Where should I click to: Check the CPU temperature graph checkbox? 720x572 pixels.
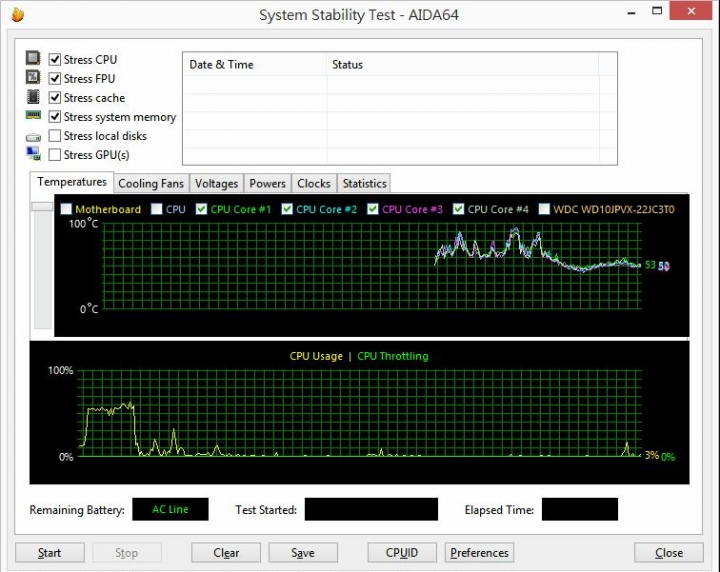pyautogui.click(x=157, y=209)
